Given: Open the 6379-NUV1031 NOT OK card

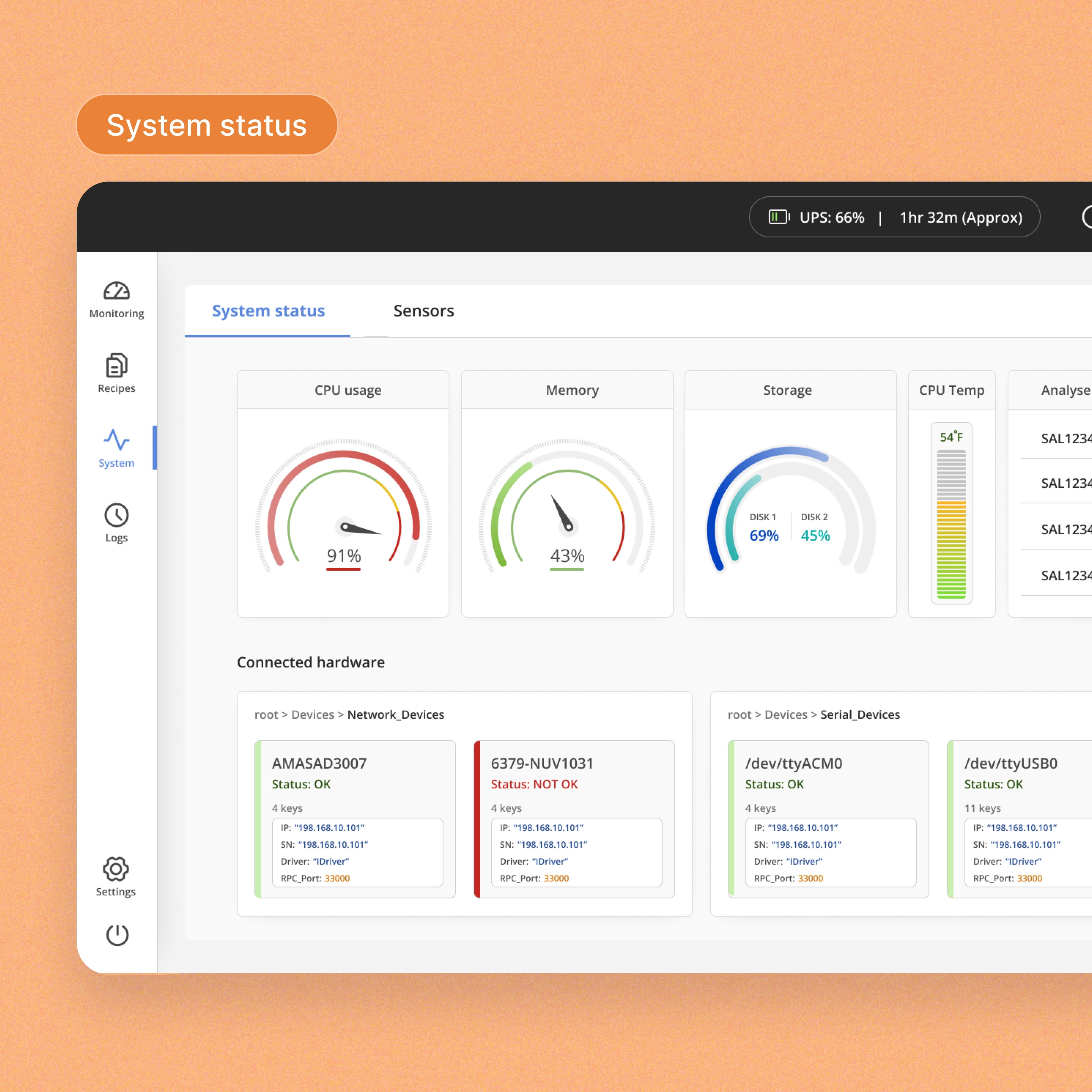Looking at the screenshot, I should 542,763.
